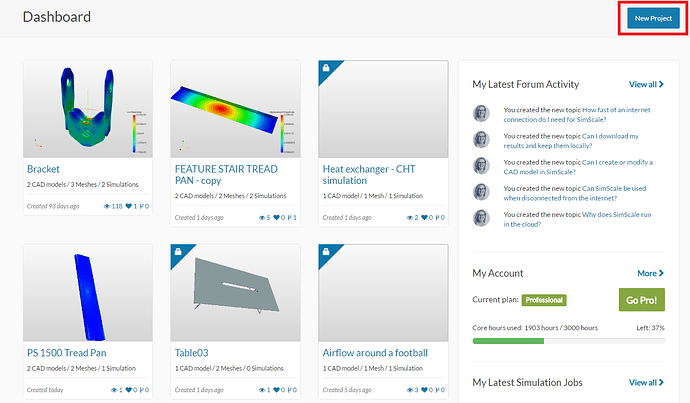Open PS 1500 Tread Pan title link
The width and height of the screenshot is (690, 403).
[x=66, y=353]
